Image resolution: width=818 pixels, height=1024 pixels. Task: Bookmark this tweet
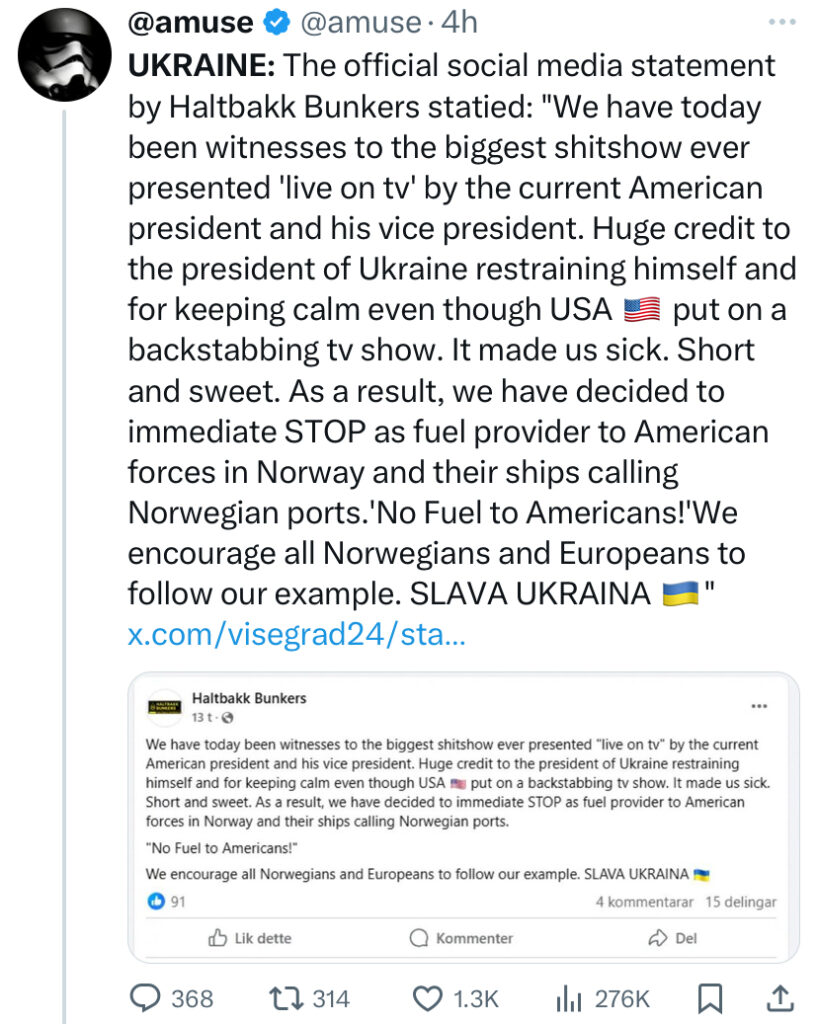[710, 998]
